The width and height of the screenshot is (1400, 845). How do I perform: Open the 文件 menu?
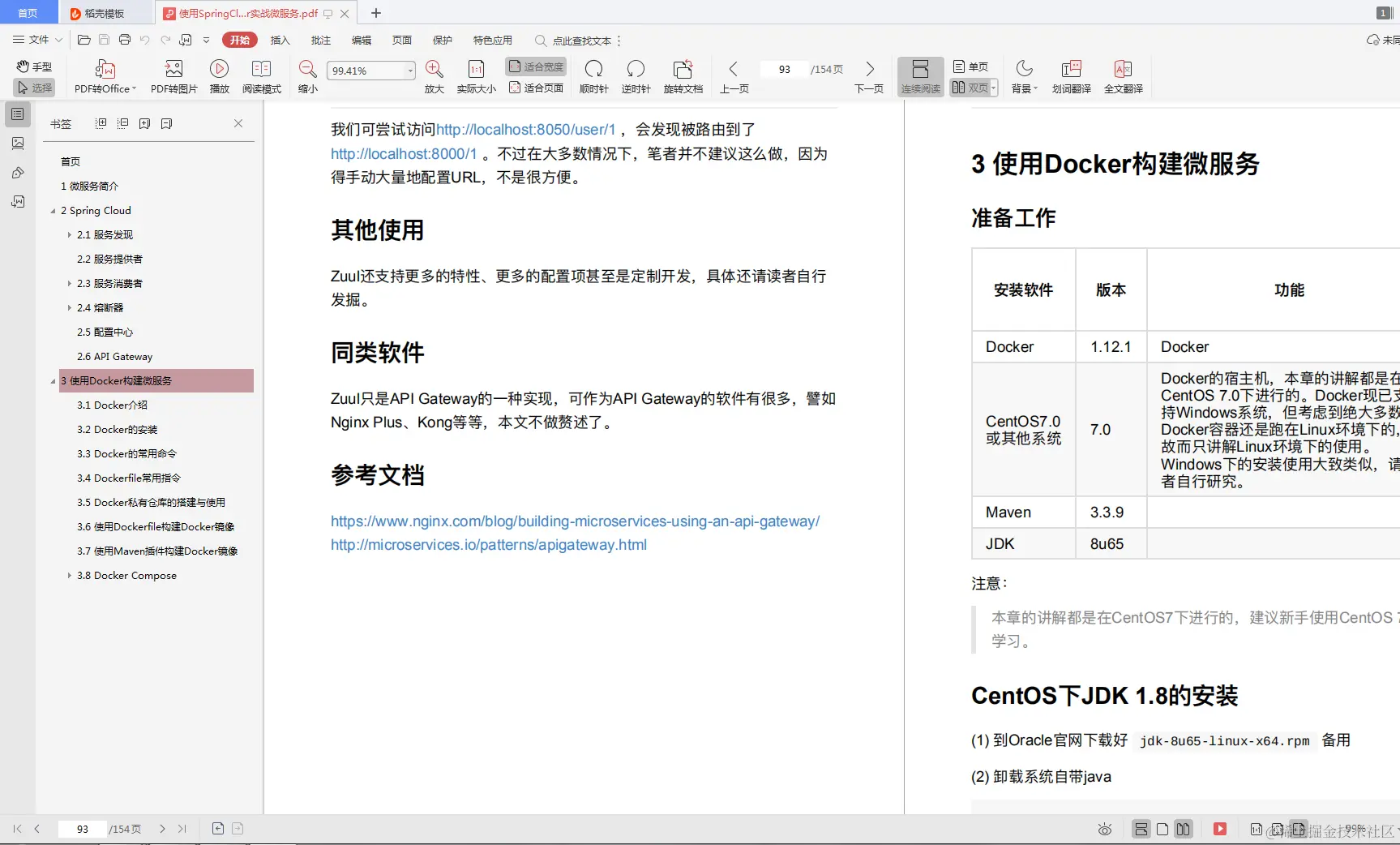(36, 40)
